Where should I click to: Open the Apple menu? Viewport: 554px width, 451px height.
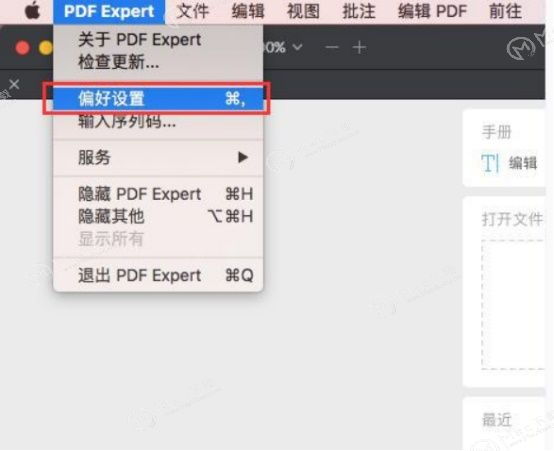coord(33,11)
